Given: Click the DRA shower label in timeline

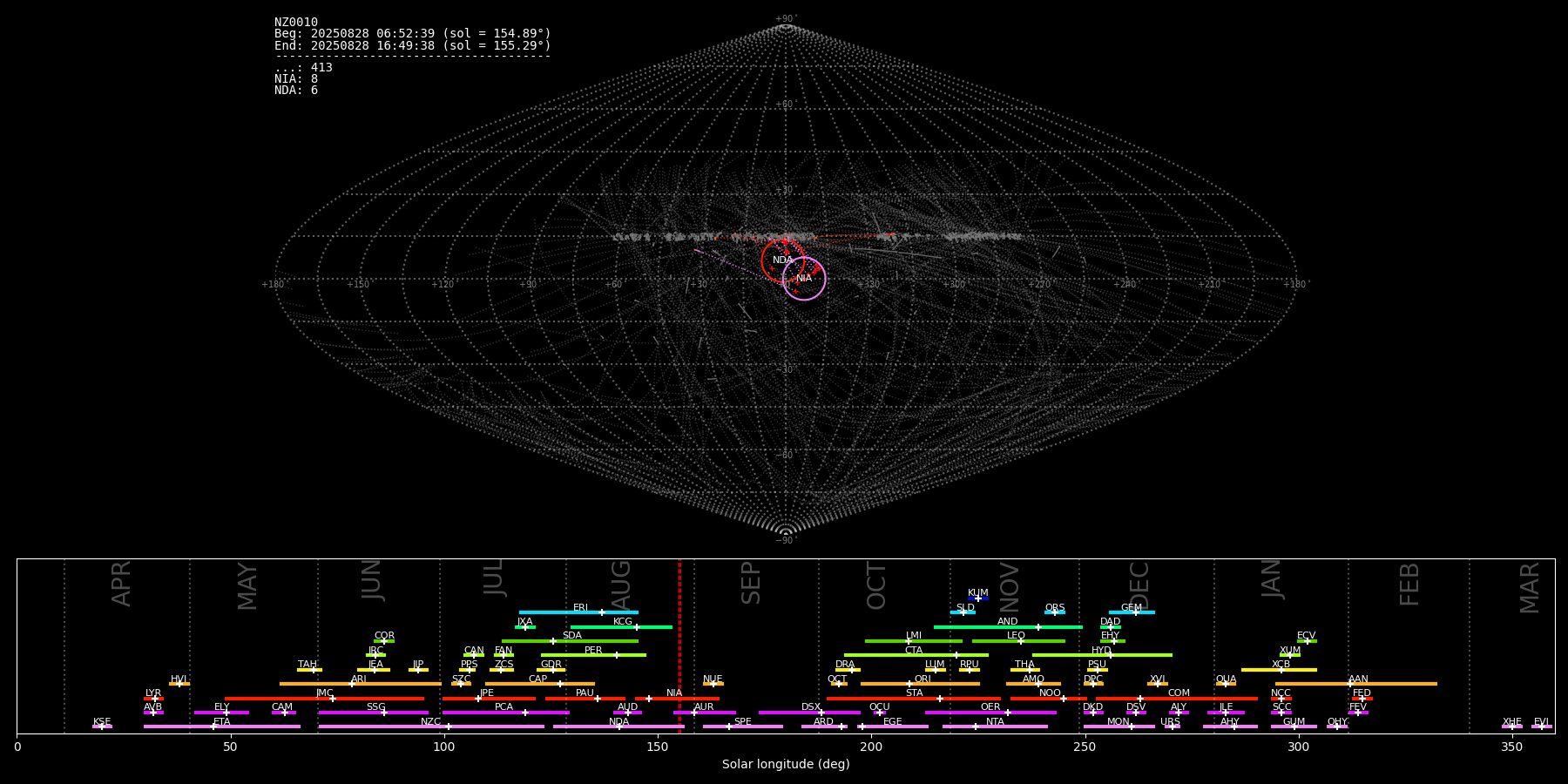Looking at the screenshot, I should [845, 665].
